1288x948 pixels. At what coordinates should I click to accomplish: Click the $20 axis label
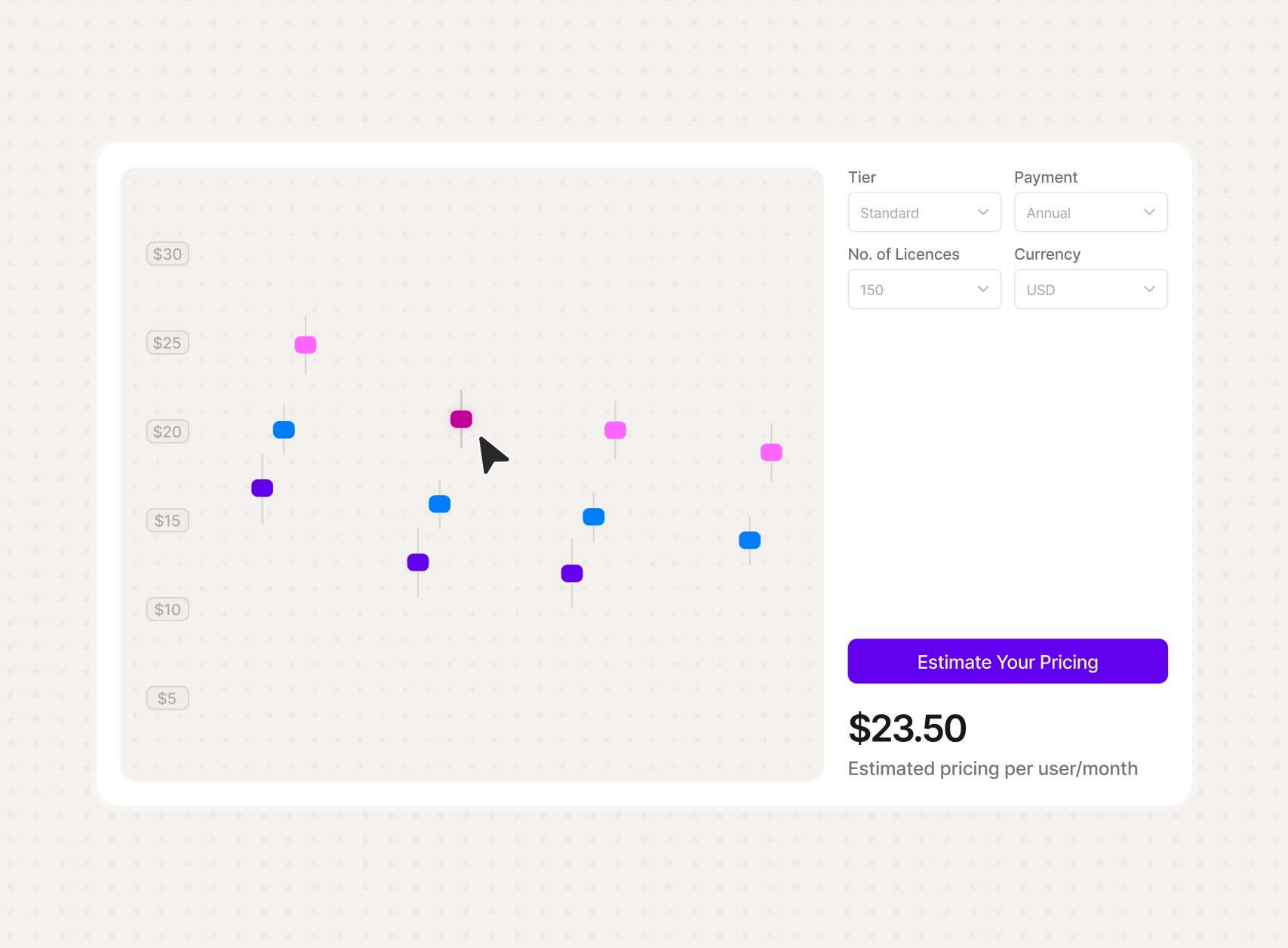(x=168, y=432)
